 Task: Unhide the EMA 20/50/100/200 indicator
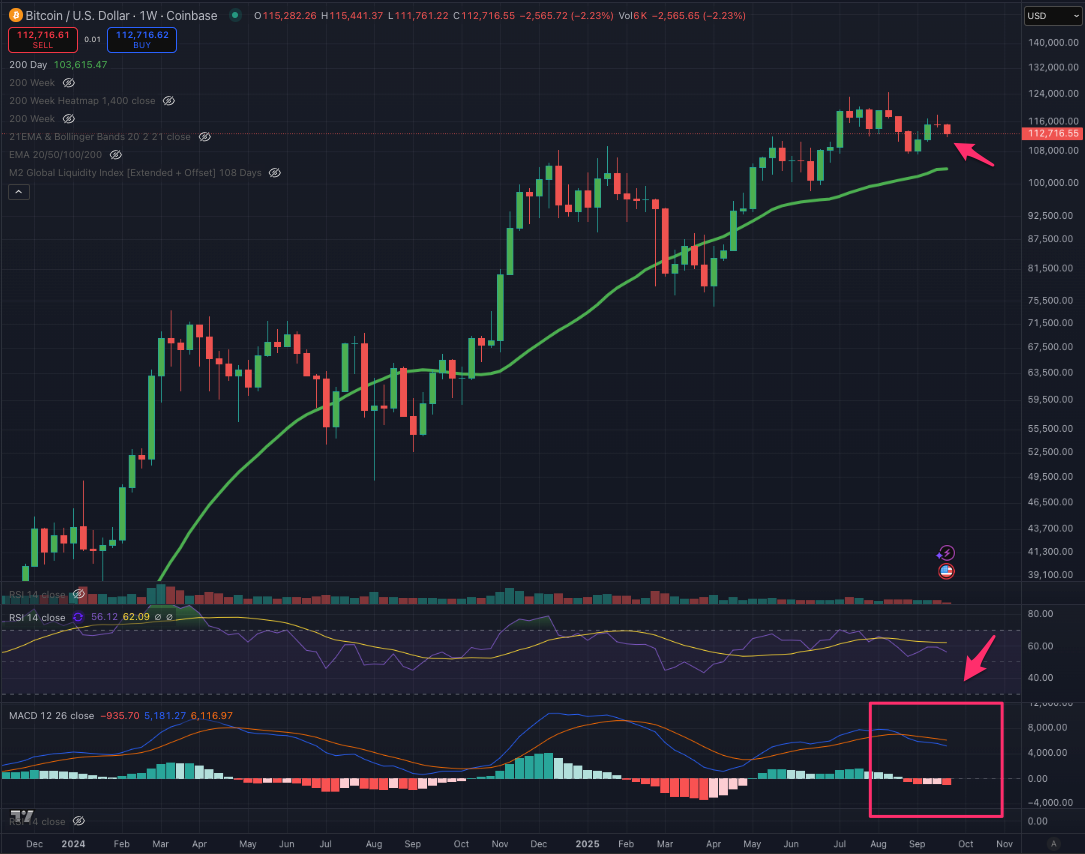(x=116, y=154)
